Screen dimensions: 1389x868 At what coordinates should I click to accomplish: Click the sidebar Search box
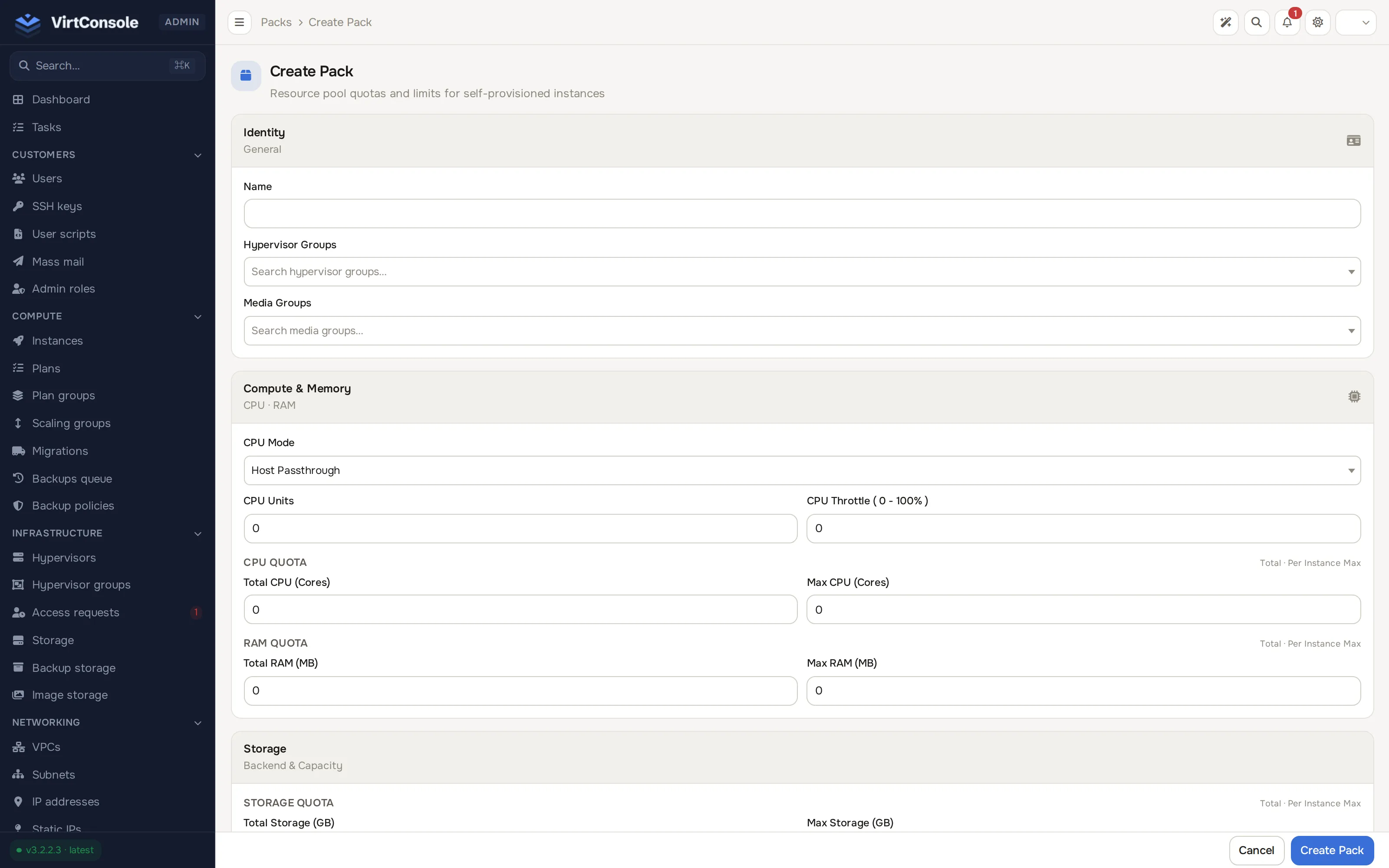pyautogui.click(x=107, y=66)
